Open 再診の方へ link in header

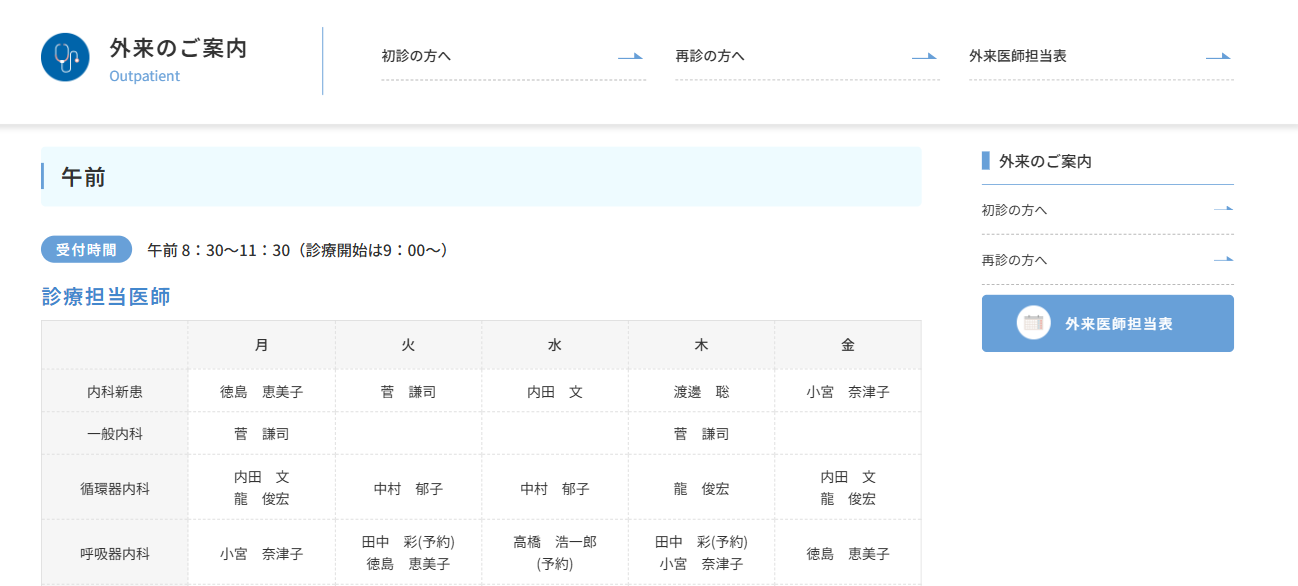807,56
